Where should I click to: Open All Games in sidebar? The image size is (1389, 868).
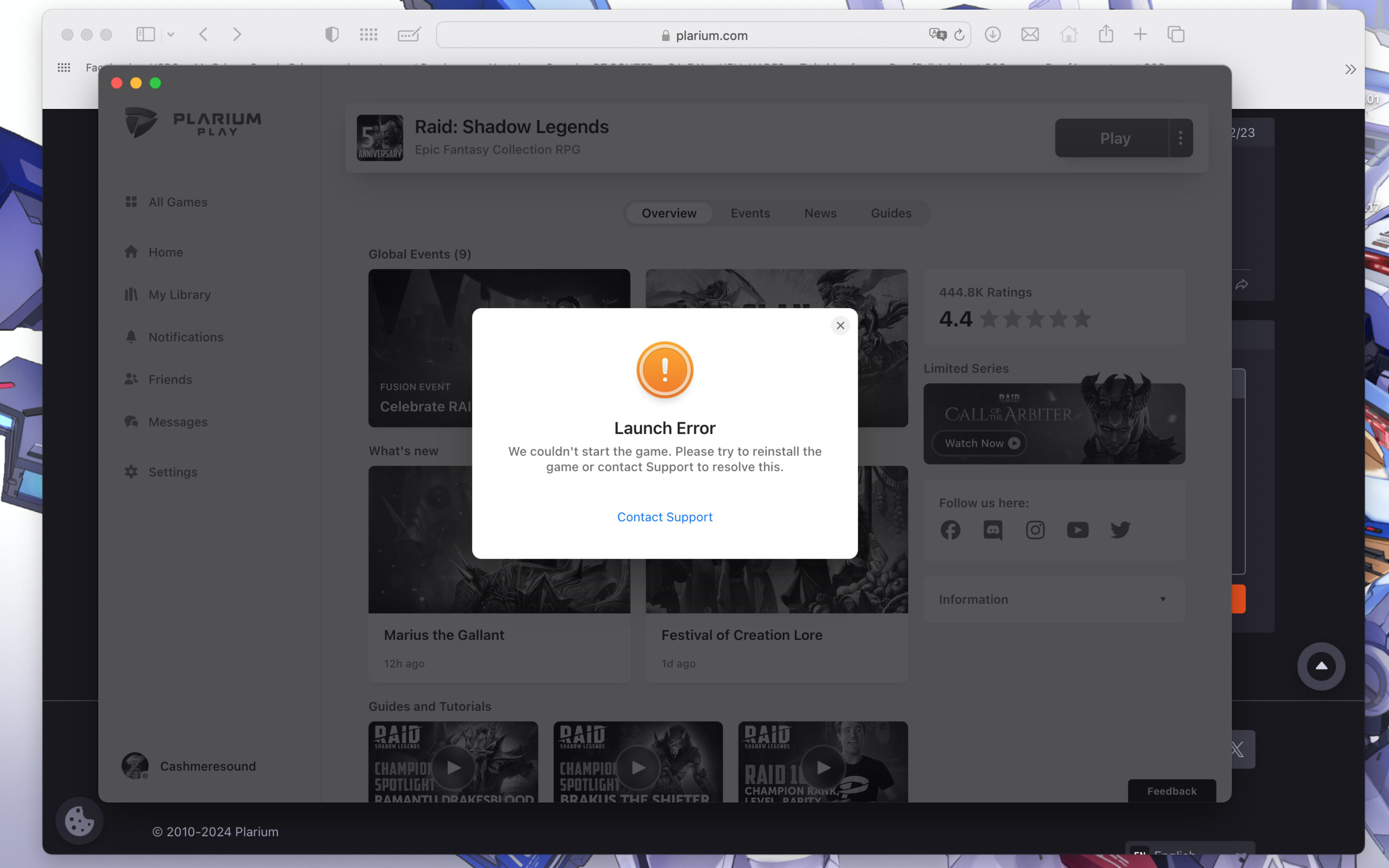click(166, 202)
